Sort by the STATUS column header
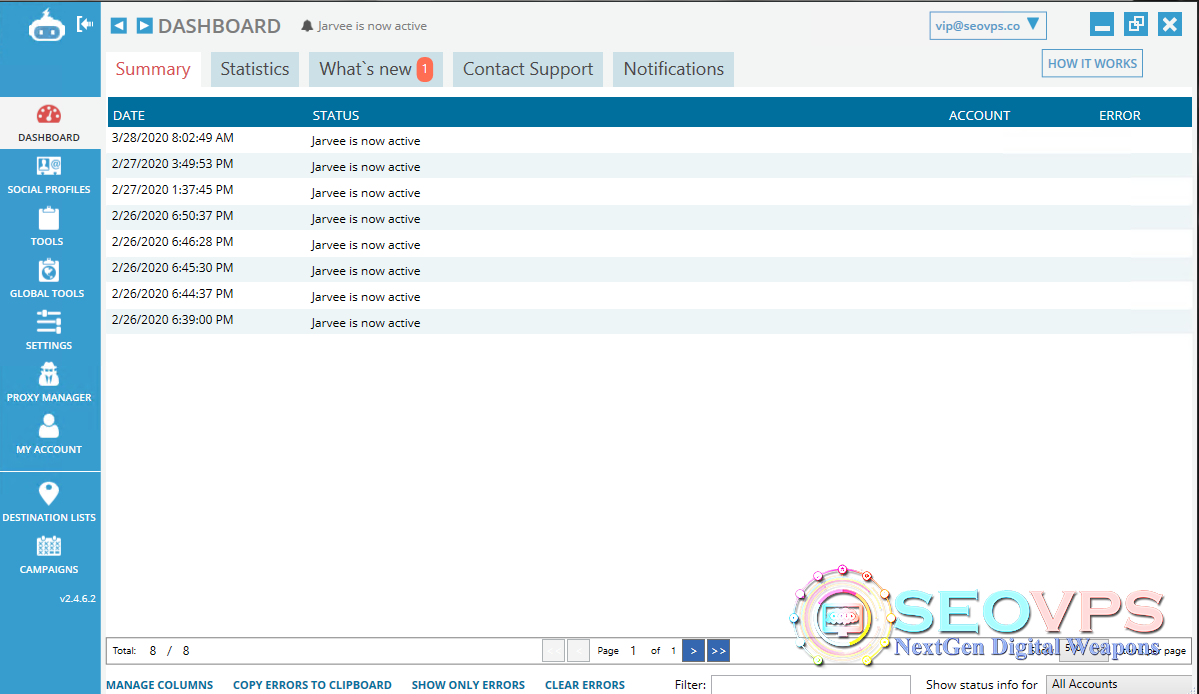This screenshot has width=1199, height=694. pos(336,115)
